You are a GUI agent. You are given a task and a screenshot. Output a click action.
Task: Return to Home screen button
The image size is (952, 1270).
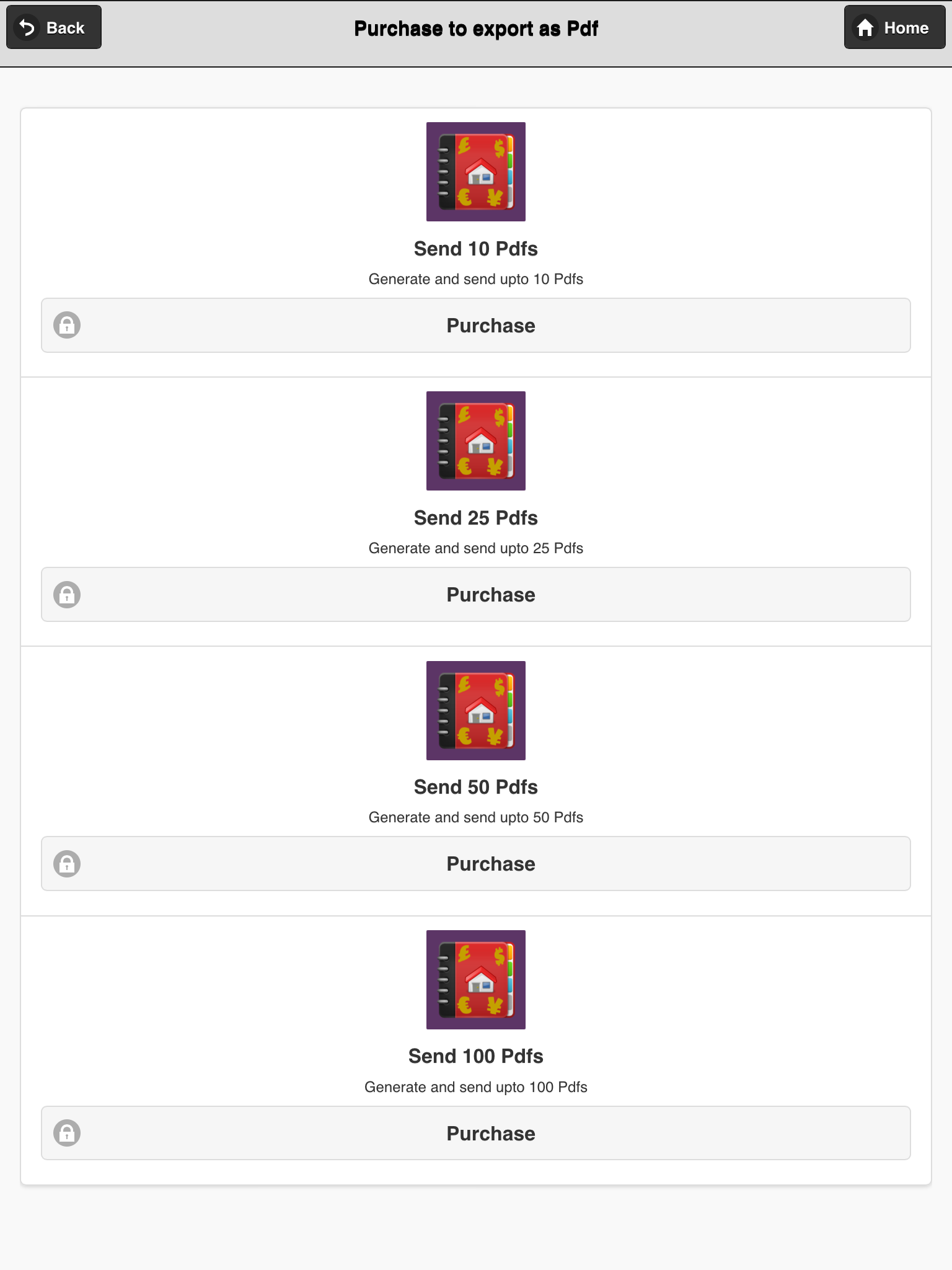pyautogui.click(x=894, y=27)
